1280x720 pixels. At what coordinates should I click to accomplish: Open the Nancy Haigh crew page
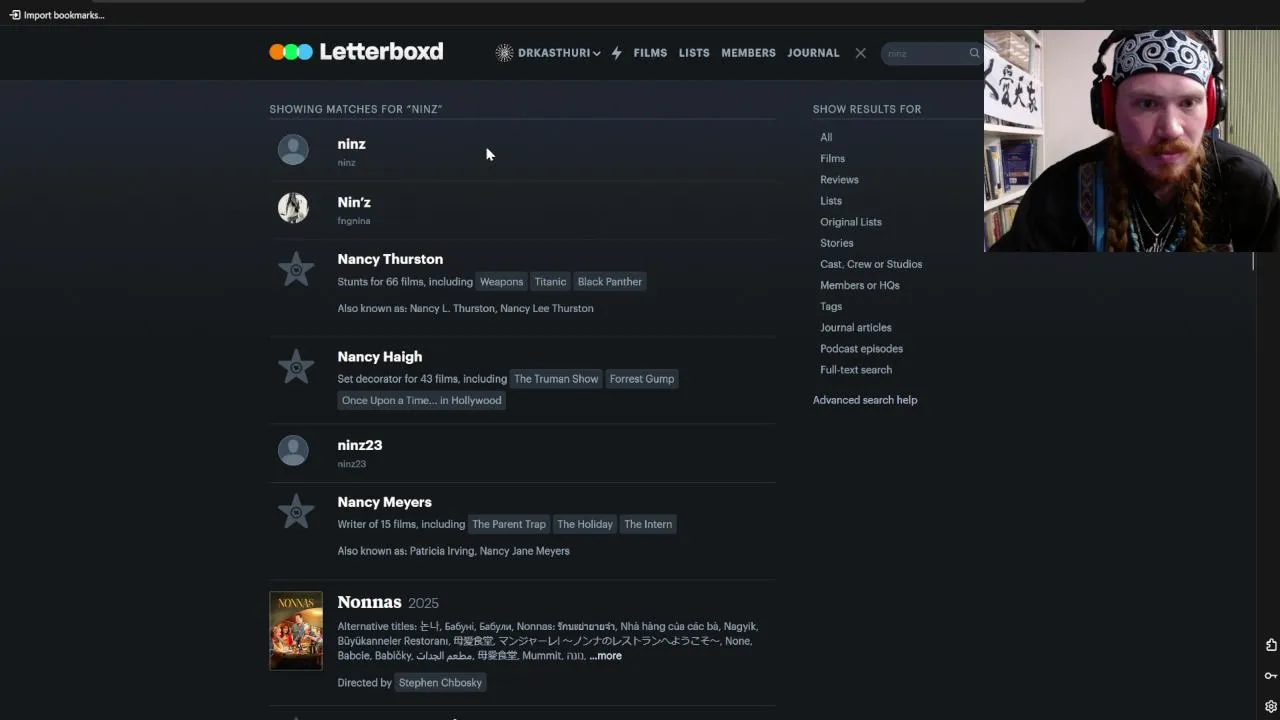[380, 356]
